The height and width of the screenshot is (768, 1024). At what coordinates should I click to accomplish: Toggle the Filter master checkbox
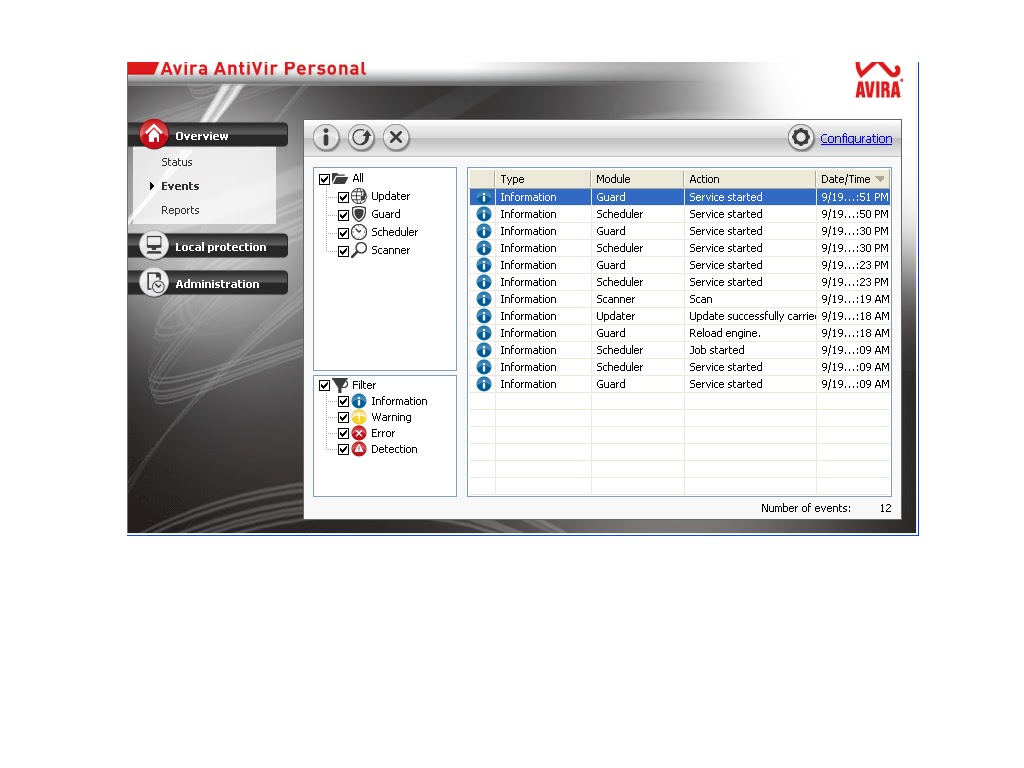[325, 385]
